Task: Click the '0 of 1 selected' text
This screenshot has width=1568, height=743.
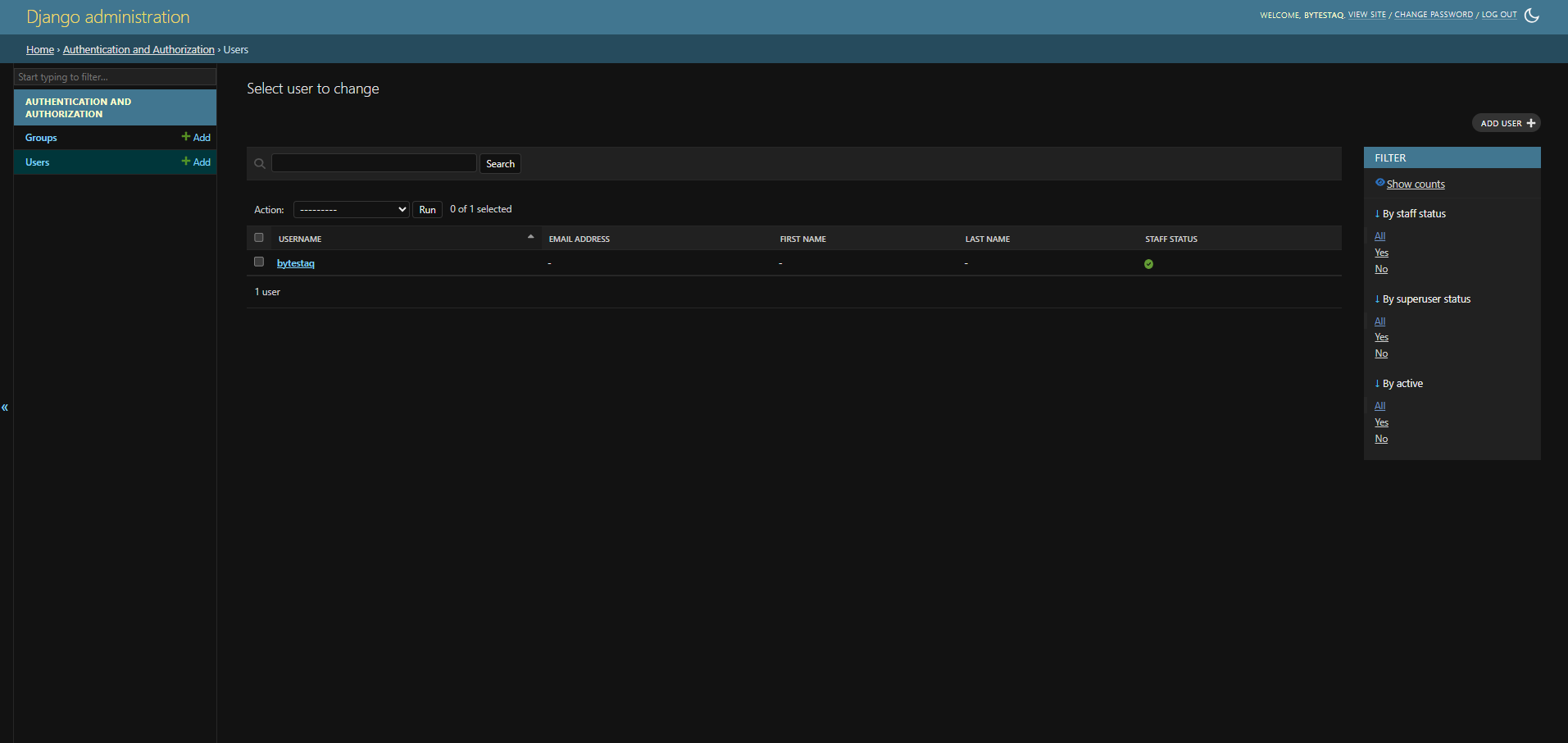Action: tap(481, 209)
